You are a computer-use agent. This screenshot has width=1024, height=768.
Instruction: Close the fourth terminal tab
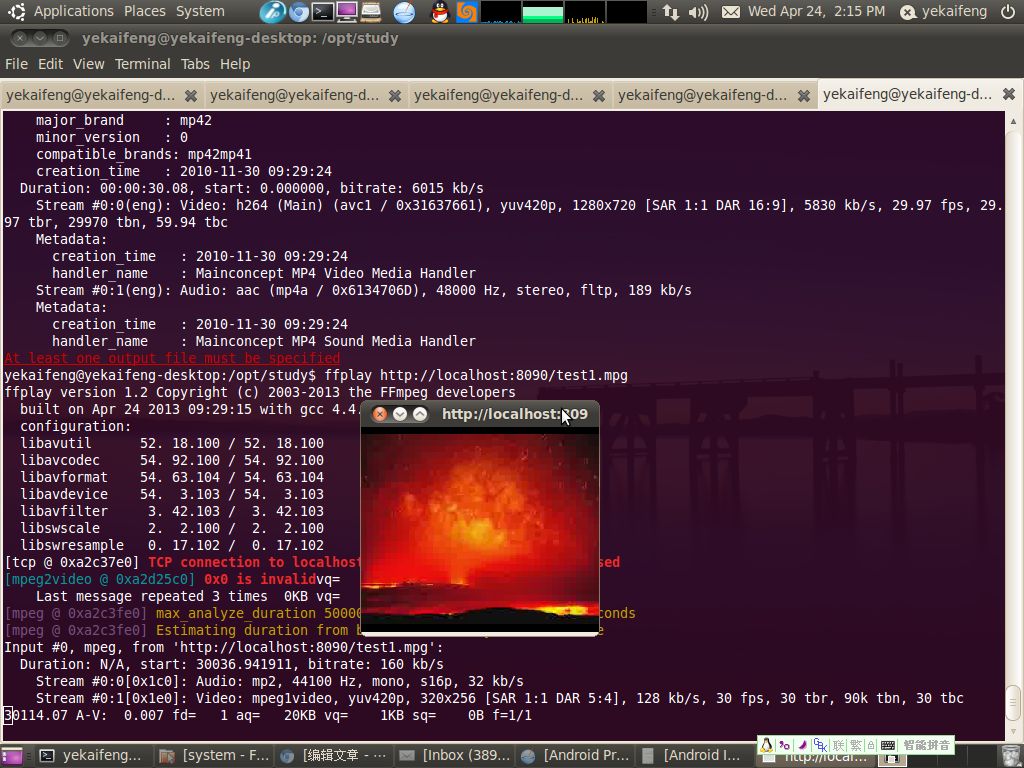804,96
